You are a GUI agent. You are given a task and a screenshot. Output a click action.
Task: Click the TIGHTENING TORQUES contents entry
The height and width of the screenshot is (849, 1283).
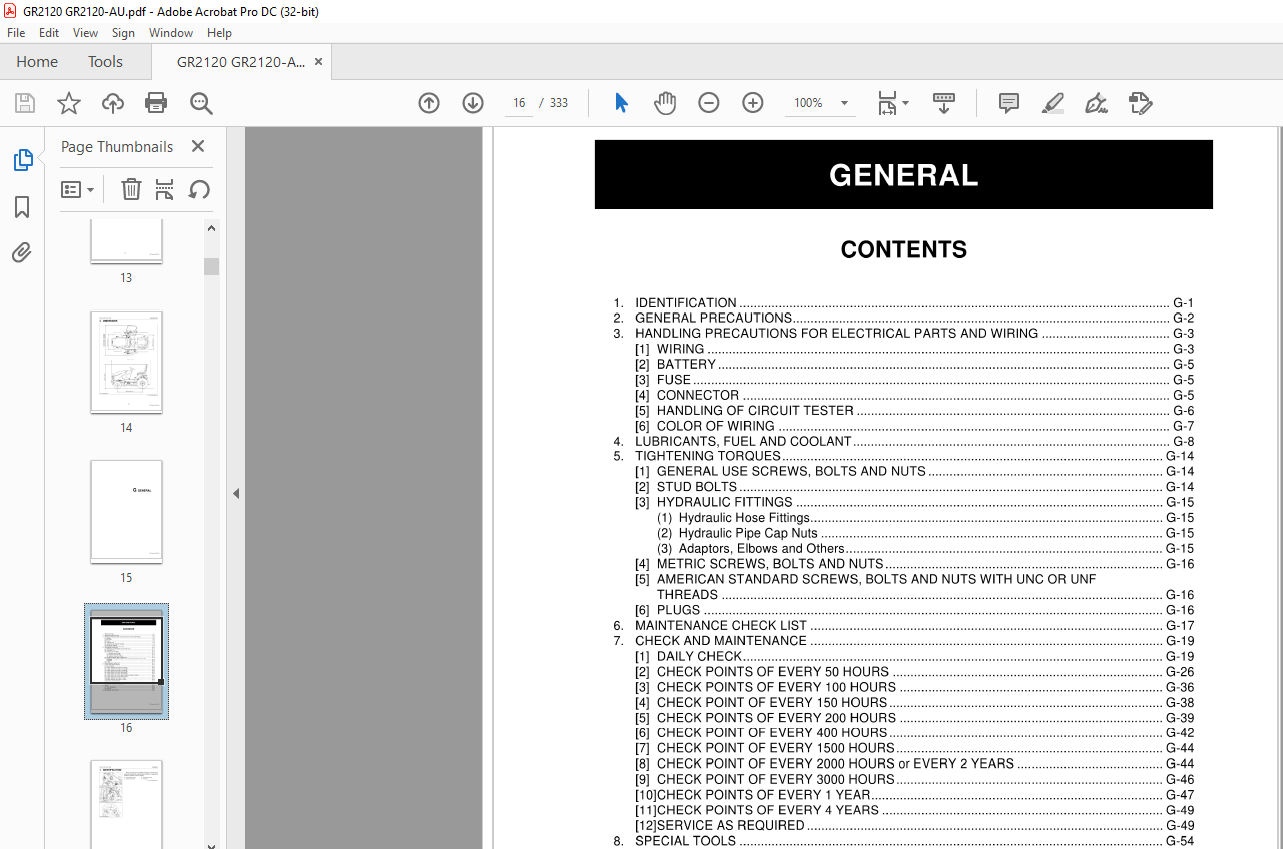(x=904, y=456)
